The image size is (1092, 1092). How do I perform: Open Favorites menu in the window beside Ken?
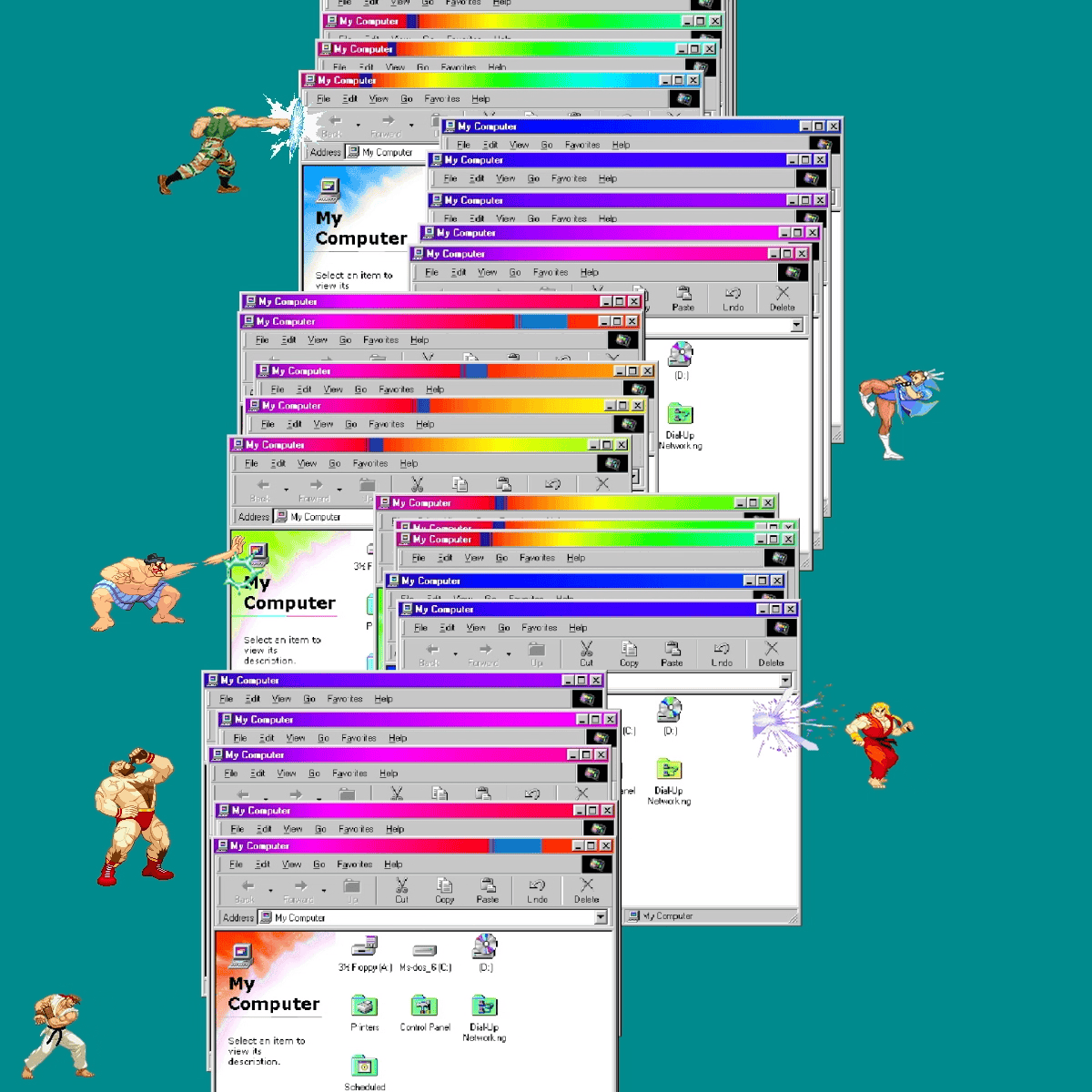(x=540, y=628)
